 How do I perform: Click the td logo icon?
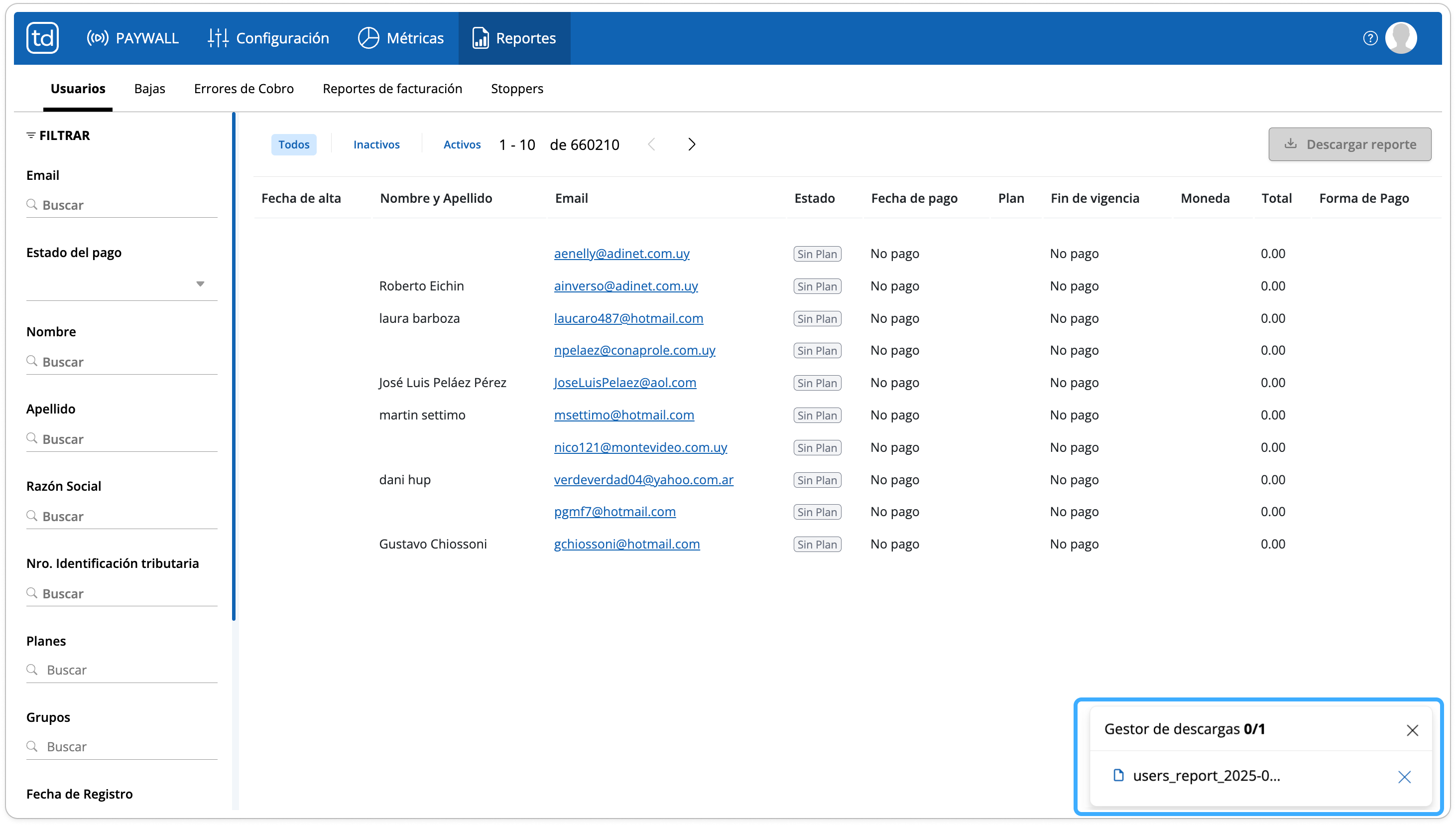click(42, 38)
